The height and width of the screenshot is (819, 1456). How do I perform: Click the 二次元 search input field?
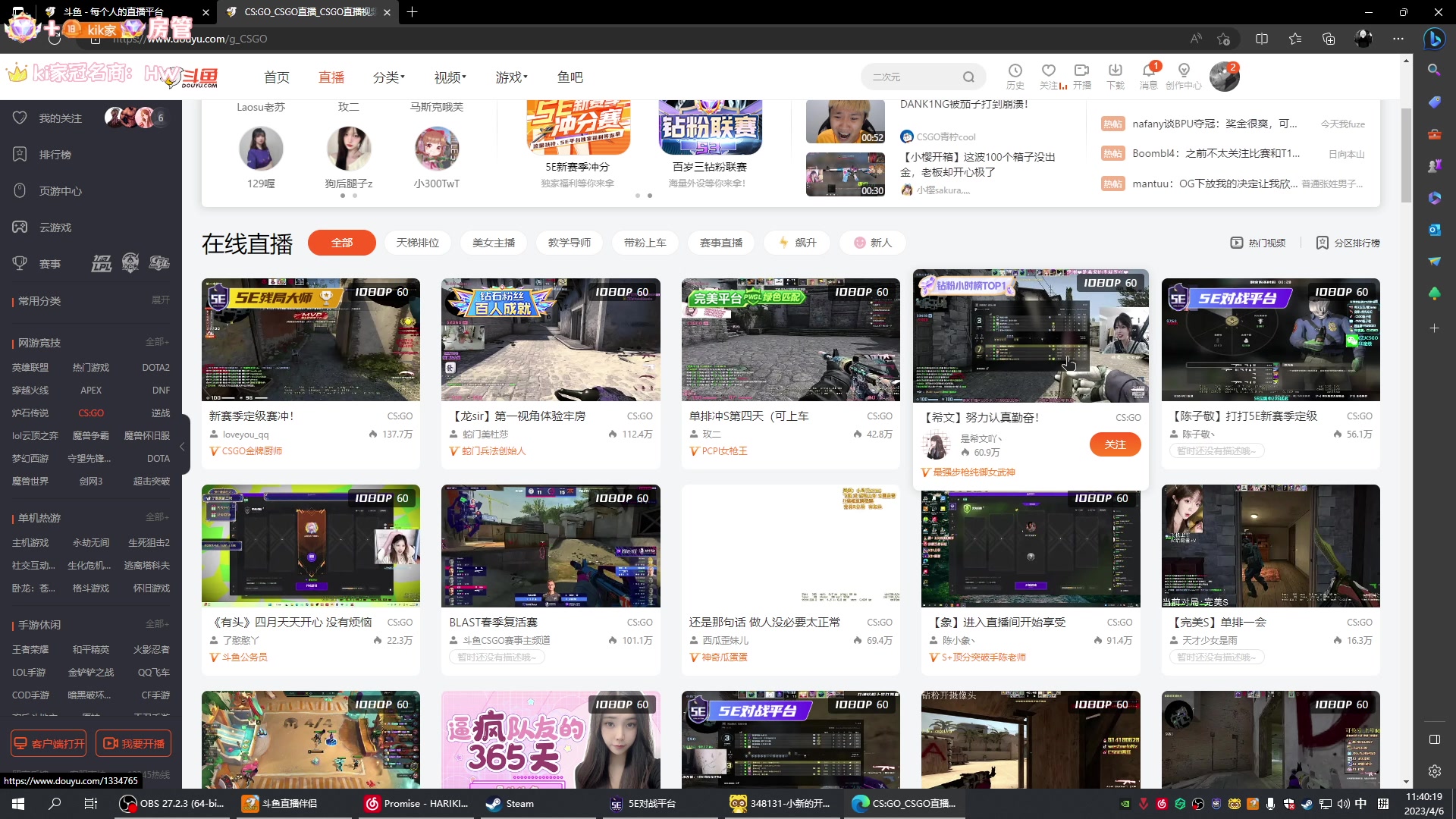913,77
